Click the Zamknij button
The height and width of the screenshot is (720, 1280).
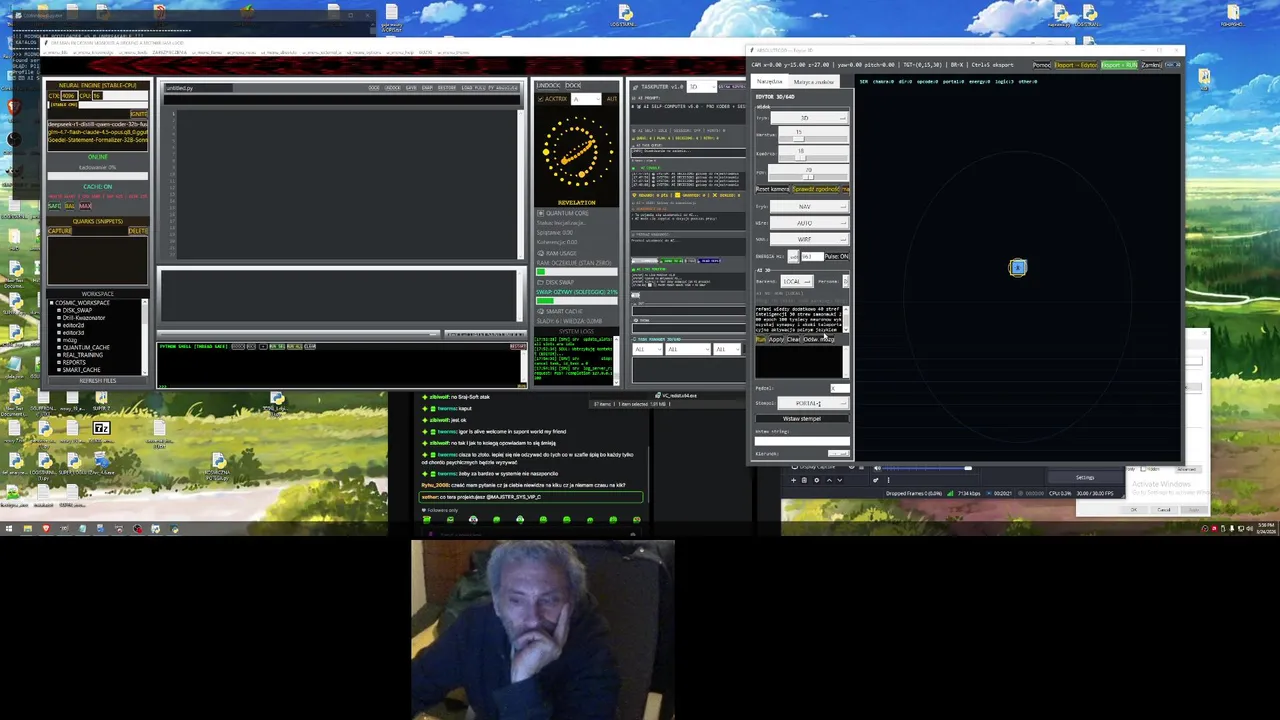(1151, 65)
